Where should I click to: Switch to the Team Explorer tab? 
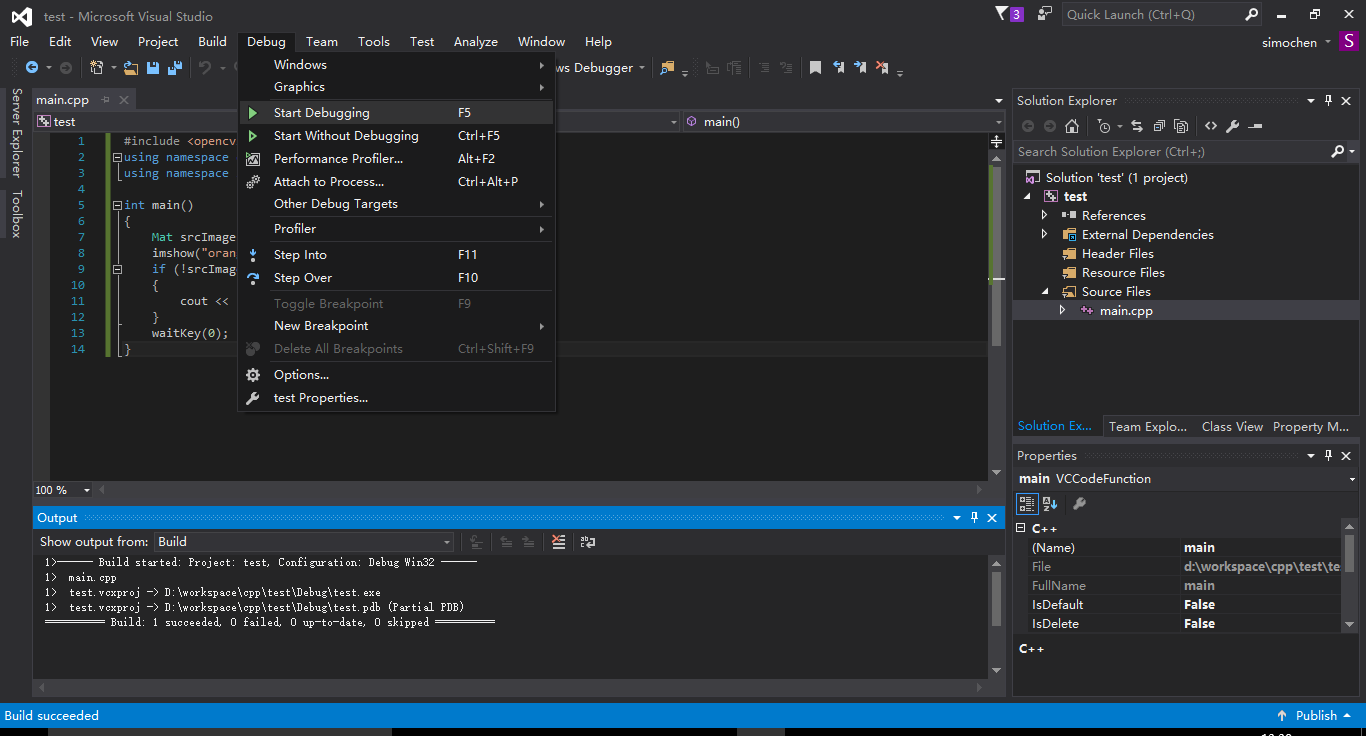tap(1147, 426)
